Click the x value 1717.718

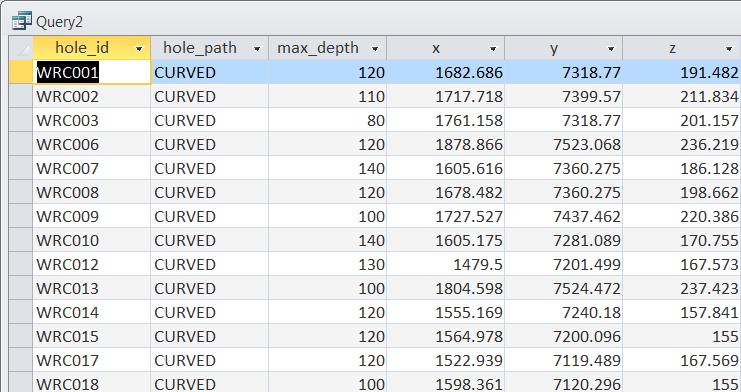tap(446, 96)
